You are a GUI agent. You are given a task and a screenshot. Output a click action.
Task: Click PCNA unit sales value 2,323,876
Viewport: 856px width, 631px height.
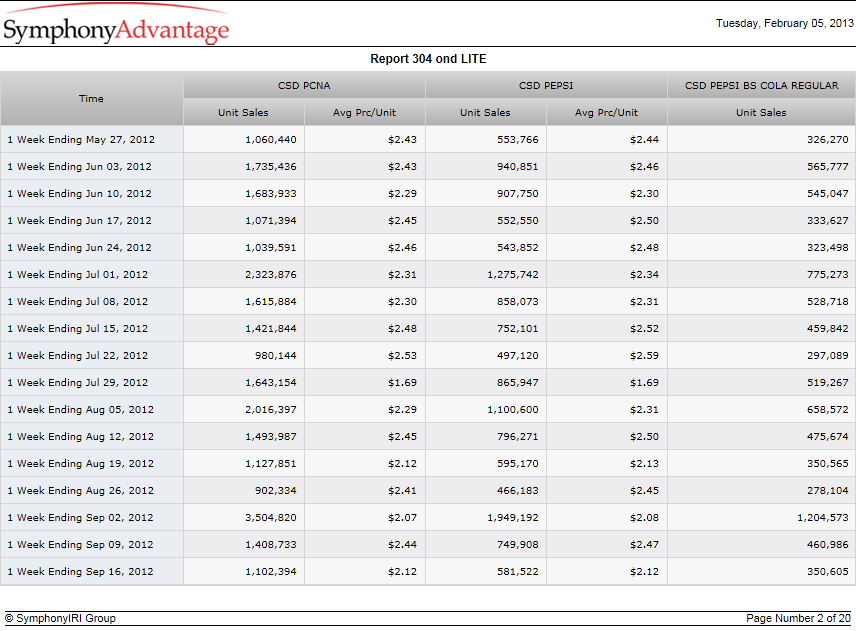(271, 275)
